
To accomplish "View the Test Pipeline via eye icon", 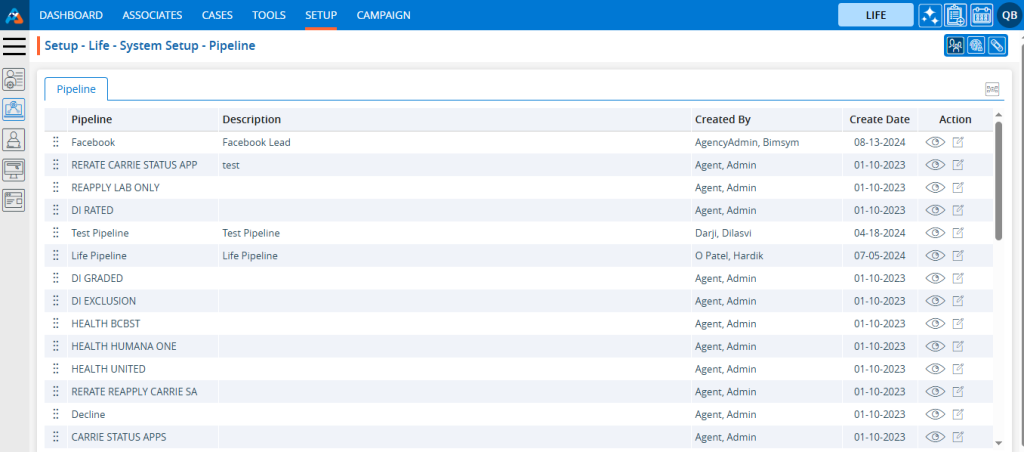I will pyautogui.click(x=935, y=233).
